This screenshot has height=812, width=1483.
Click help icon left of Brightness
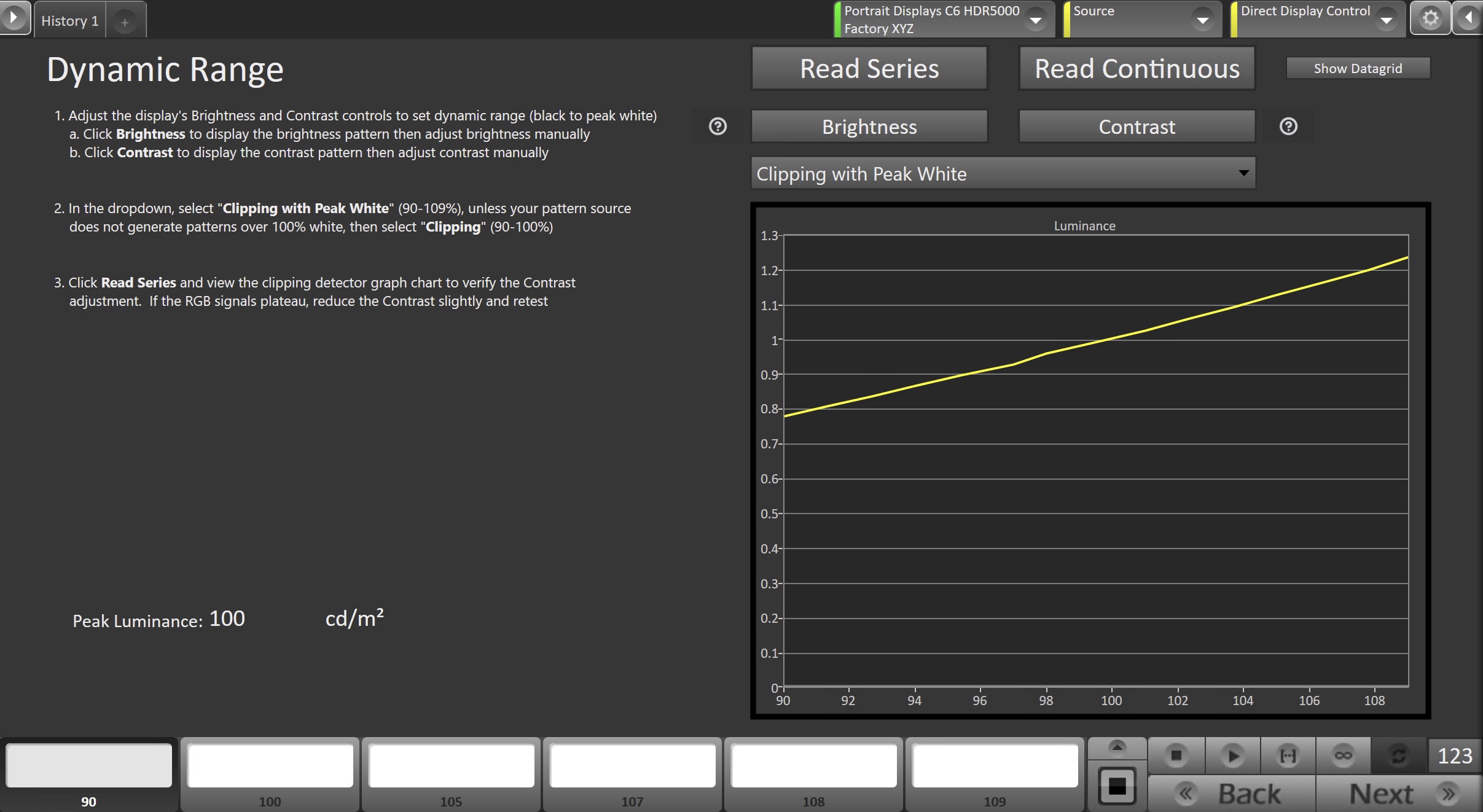[x=718, y=127]
